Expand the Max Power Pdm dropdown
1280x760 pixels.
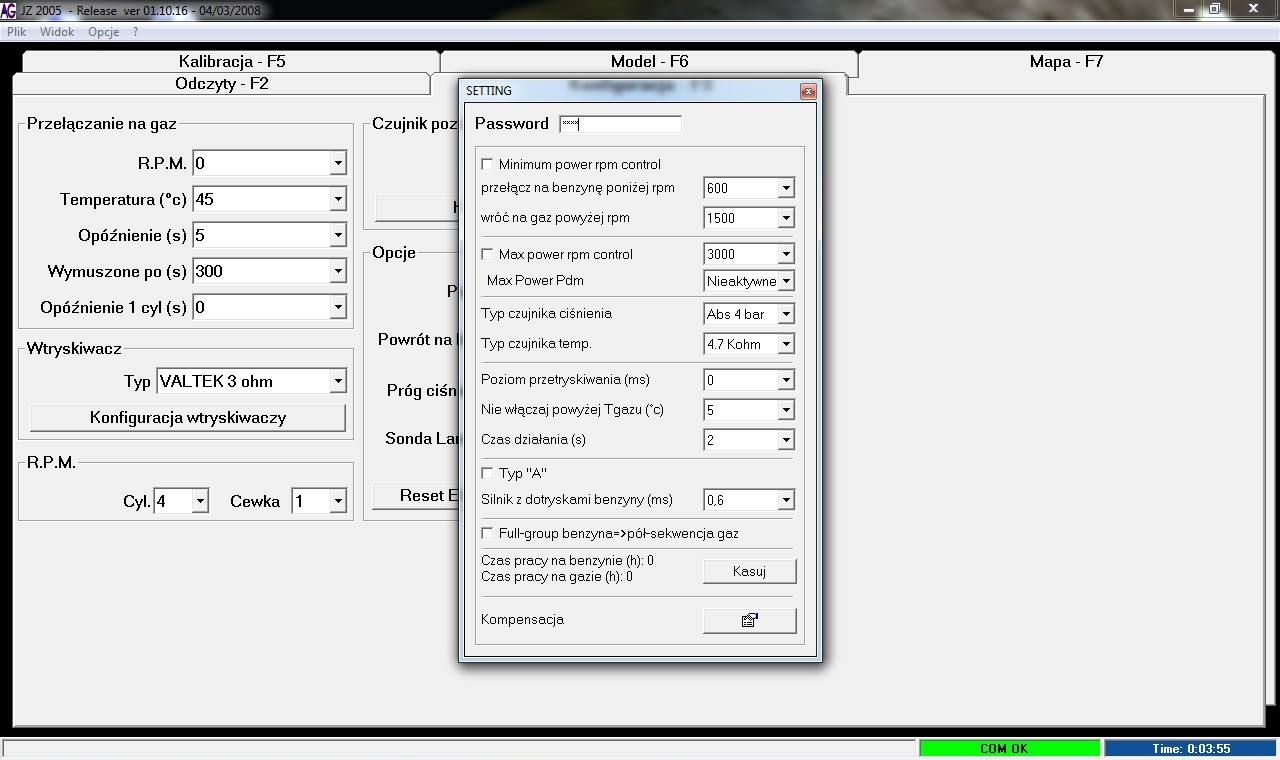tap(785, 282)
